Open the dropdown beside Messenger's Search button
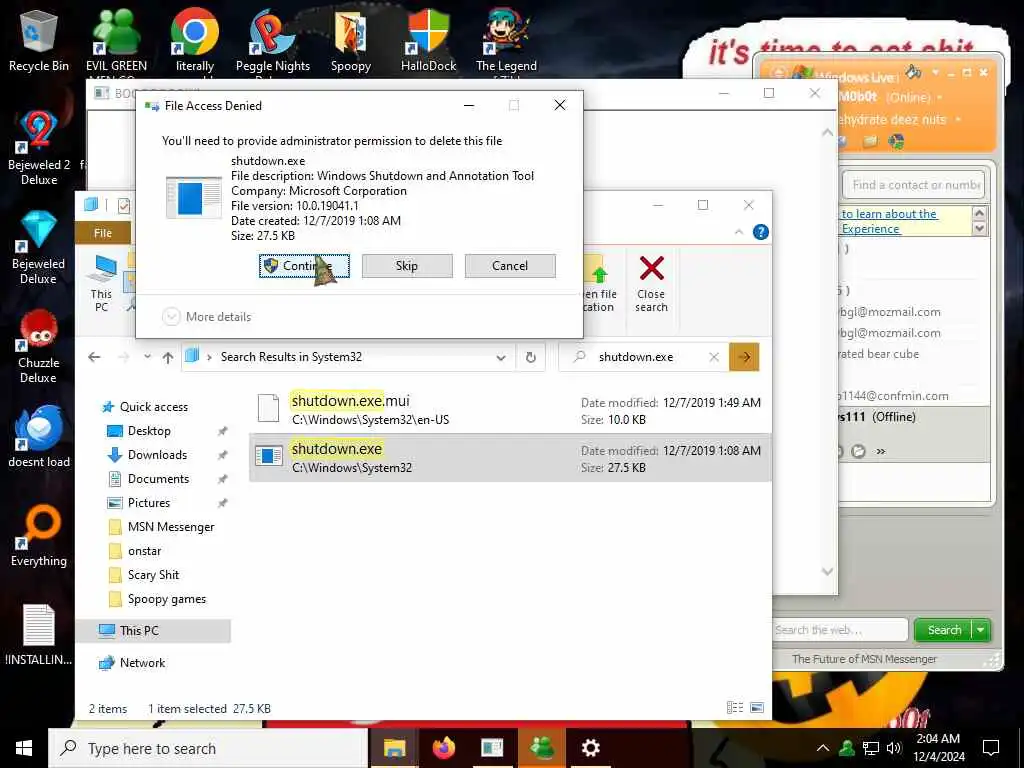The width and height of the screenshot is (1024, 768). coord(982,630)
